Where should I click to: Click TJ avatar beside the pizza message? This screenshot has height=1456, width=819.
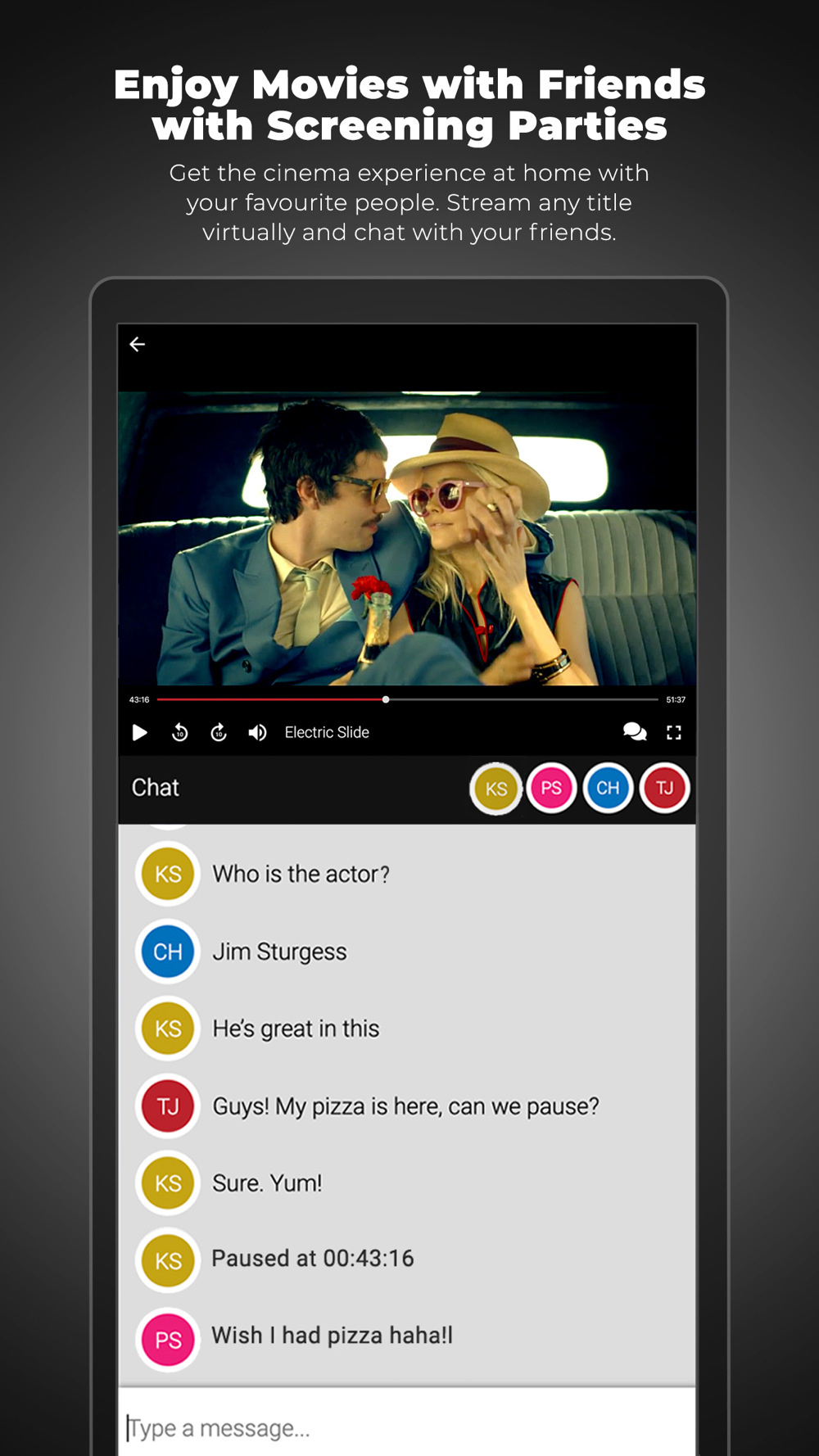coord(168,1106)
